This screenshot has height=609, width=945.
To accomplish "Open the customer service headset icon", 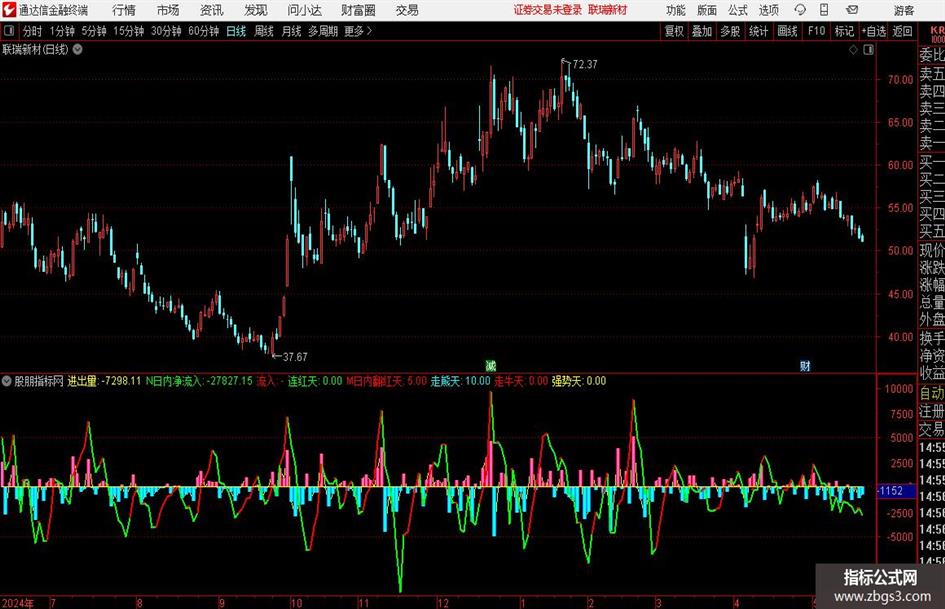I will coord(800,10).
